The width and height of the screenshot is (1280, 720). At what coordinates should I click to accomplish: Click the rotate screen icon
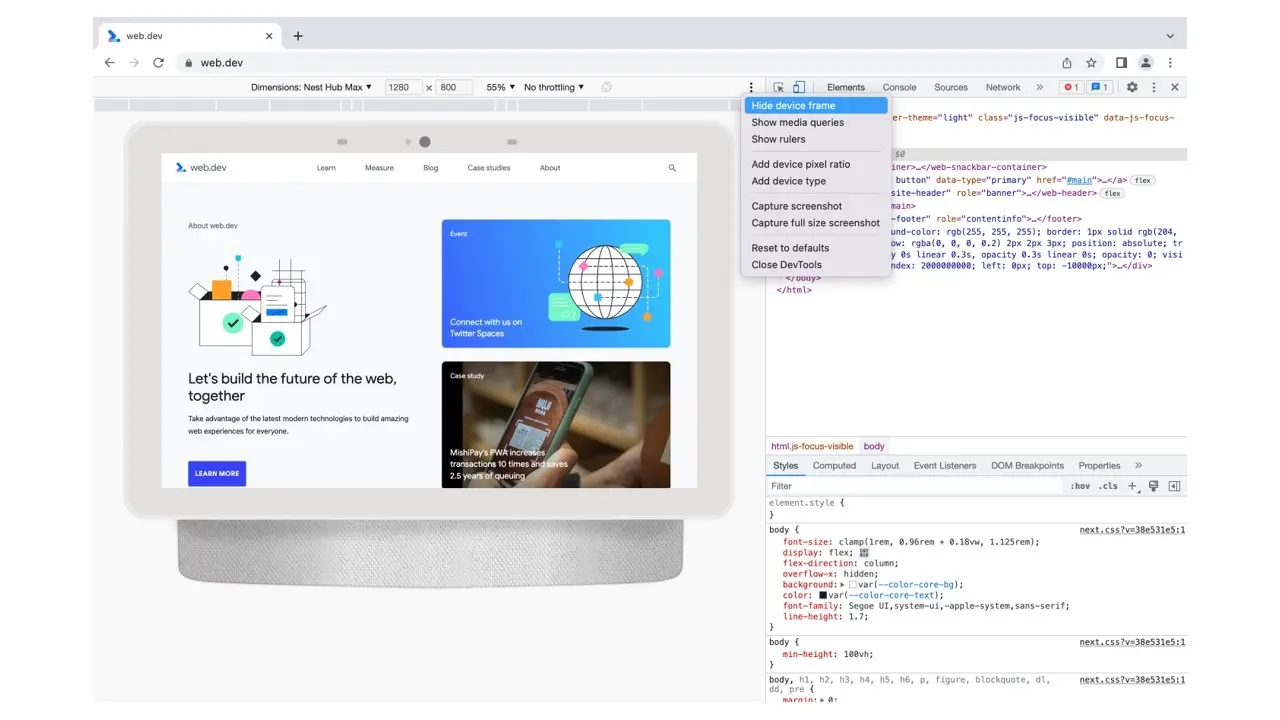[606, 88]
